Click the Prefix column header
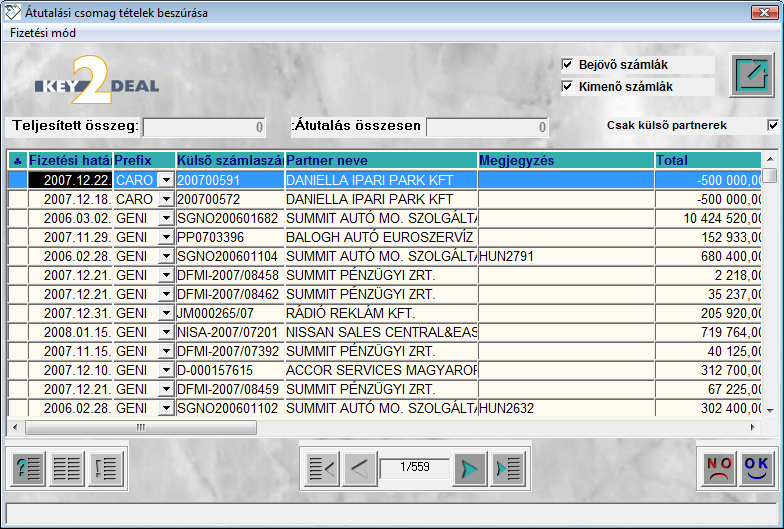The width and height of the screenshot is (784, 529). [x=144, y=160]
